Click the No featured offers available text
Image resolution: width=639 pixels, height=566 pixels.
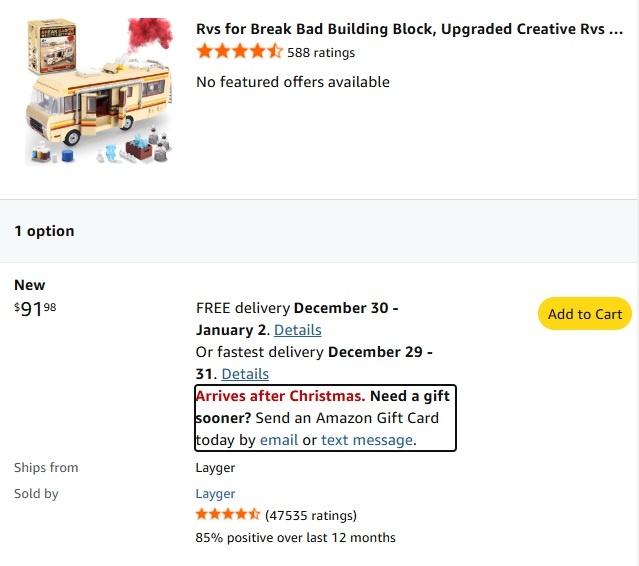tap(293, 82)
